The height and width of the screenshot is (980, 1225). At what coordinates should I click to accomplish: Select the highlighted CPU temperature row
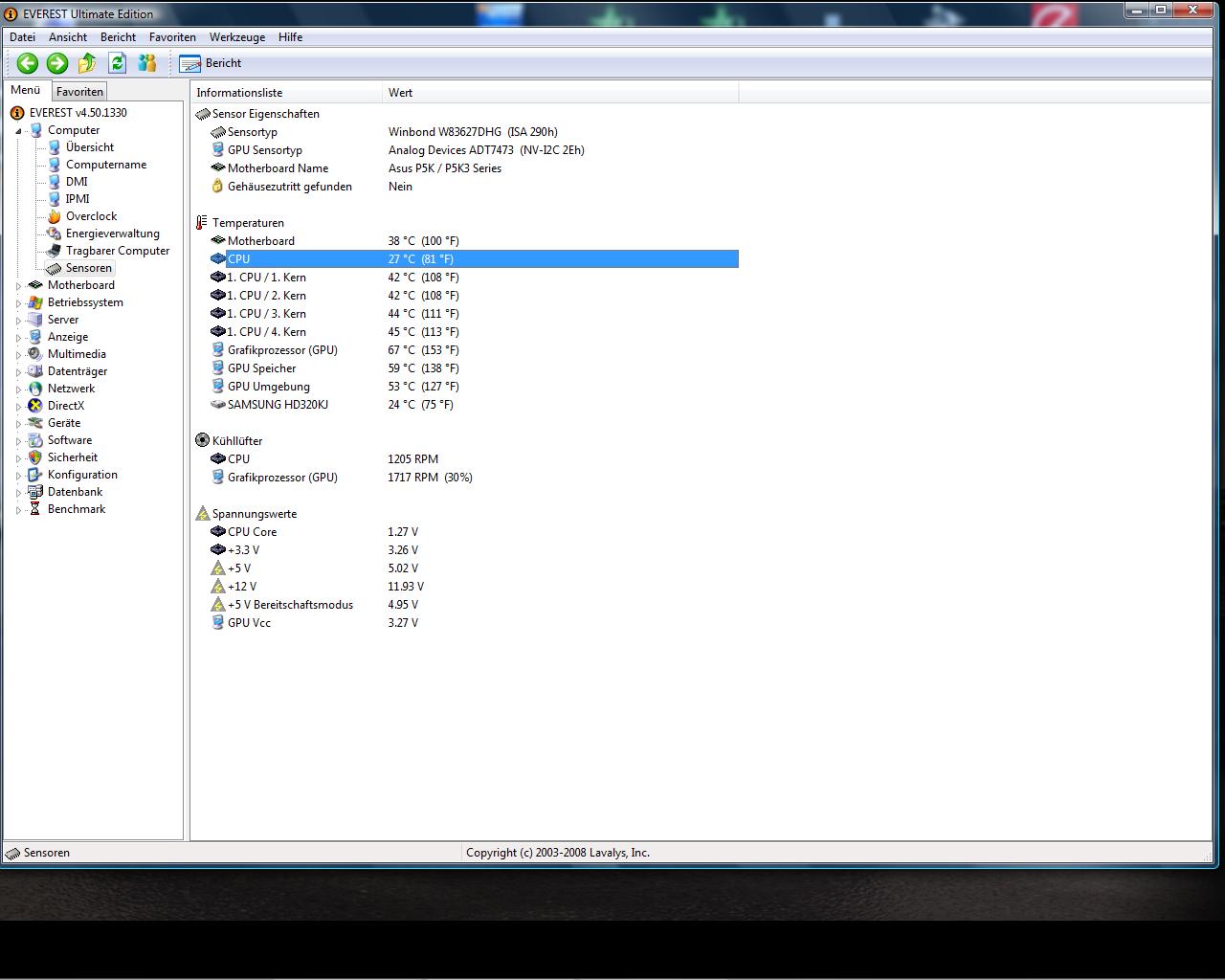(x=474, y=259)
